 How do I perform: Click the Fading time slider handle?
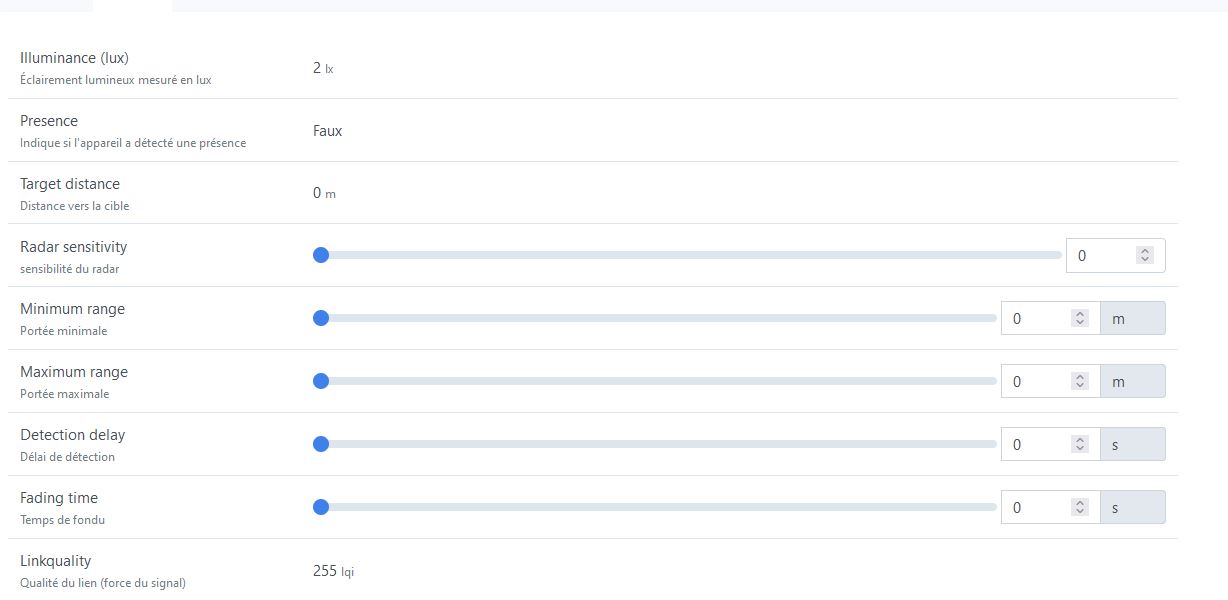(321, 507)
